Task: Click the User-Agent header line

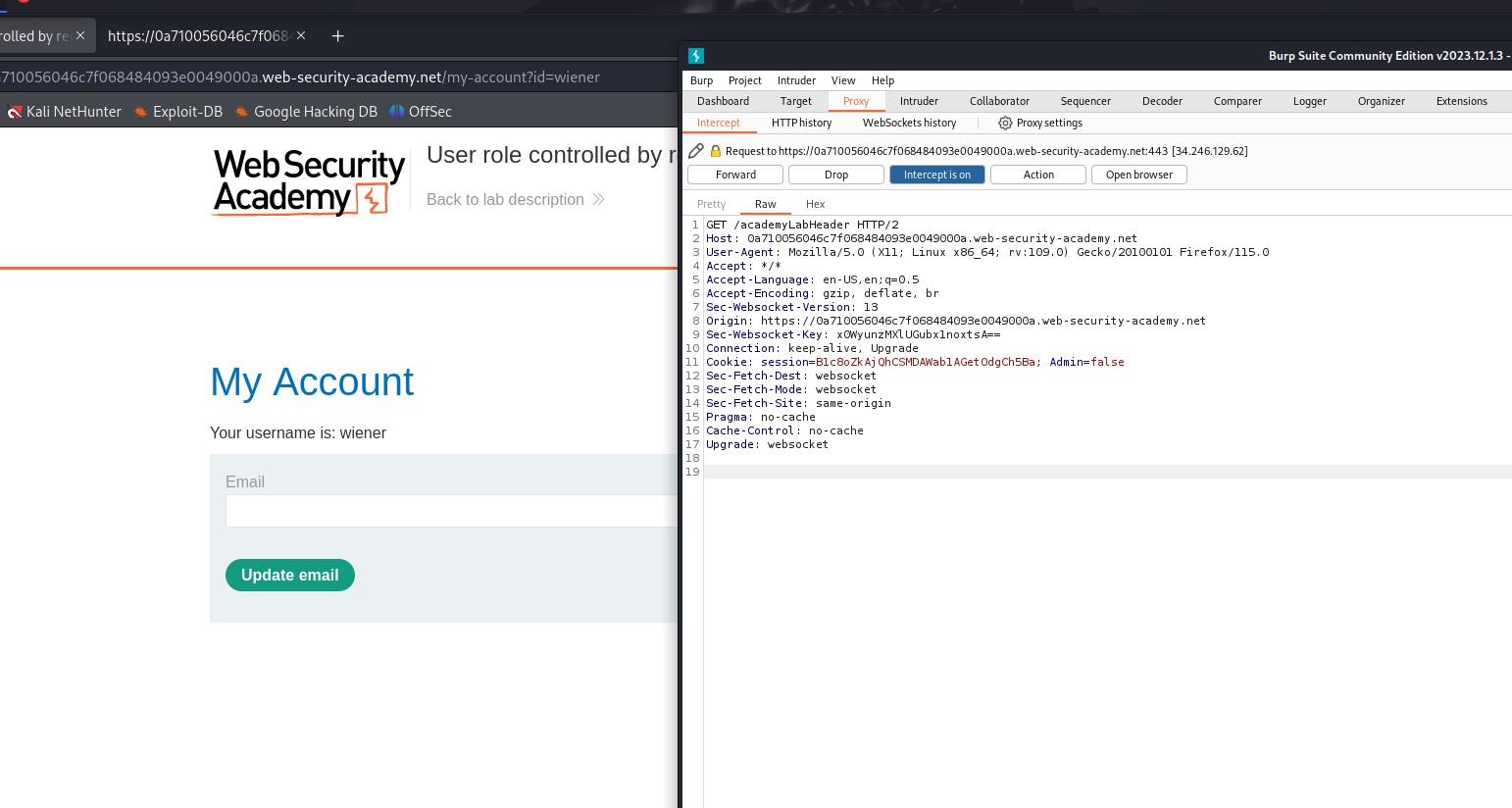Action: pos(987,252)
